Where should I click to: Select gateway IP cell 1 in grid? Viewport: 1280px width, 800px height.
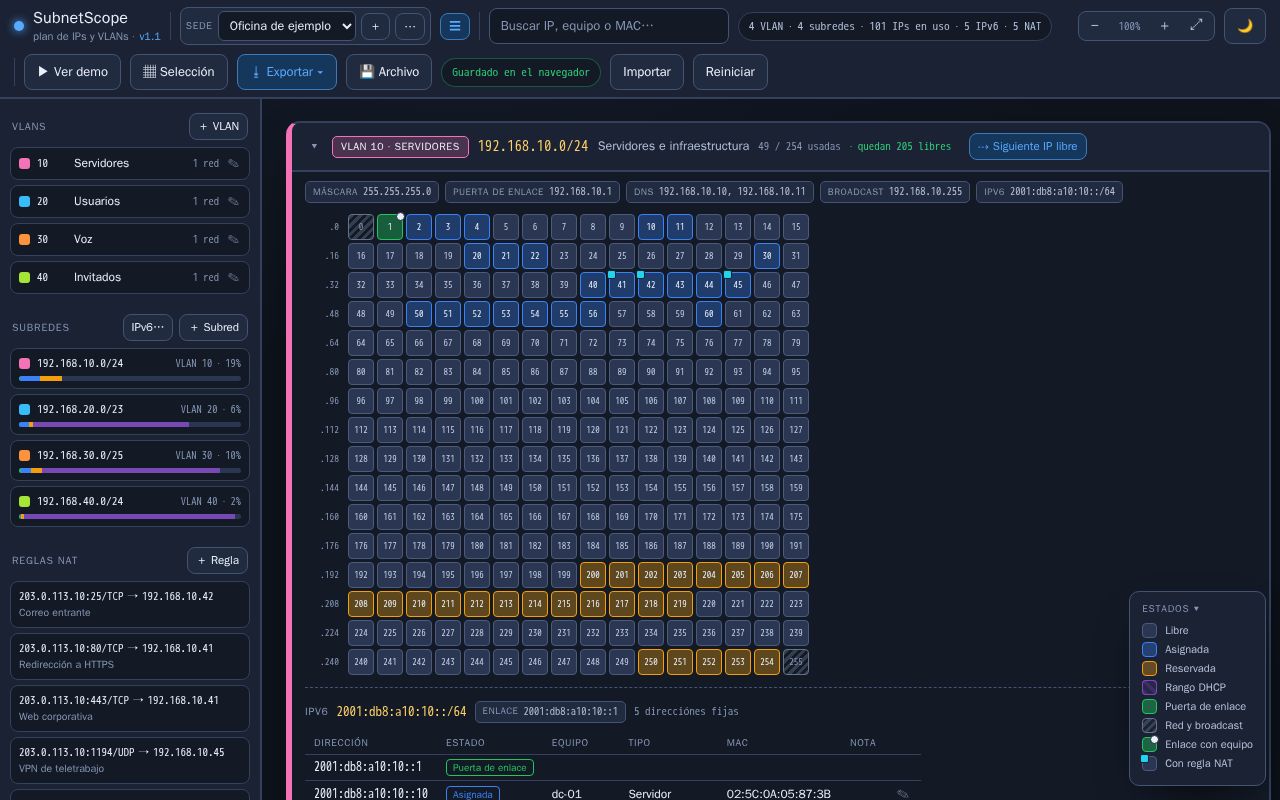pyautogui.click(x=390, y=227)
